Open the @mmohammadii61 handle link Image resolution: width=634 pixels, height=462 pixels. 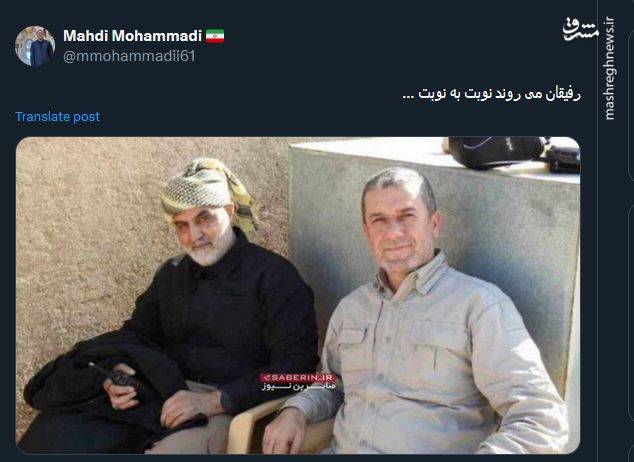coord(129,56)
